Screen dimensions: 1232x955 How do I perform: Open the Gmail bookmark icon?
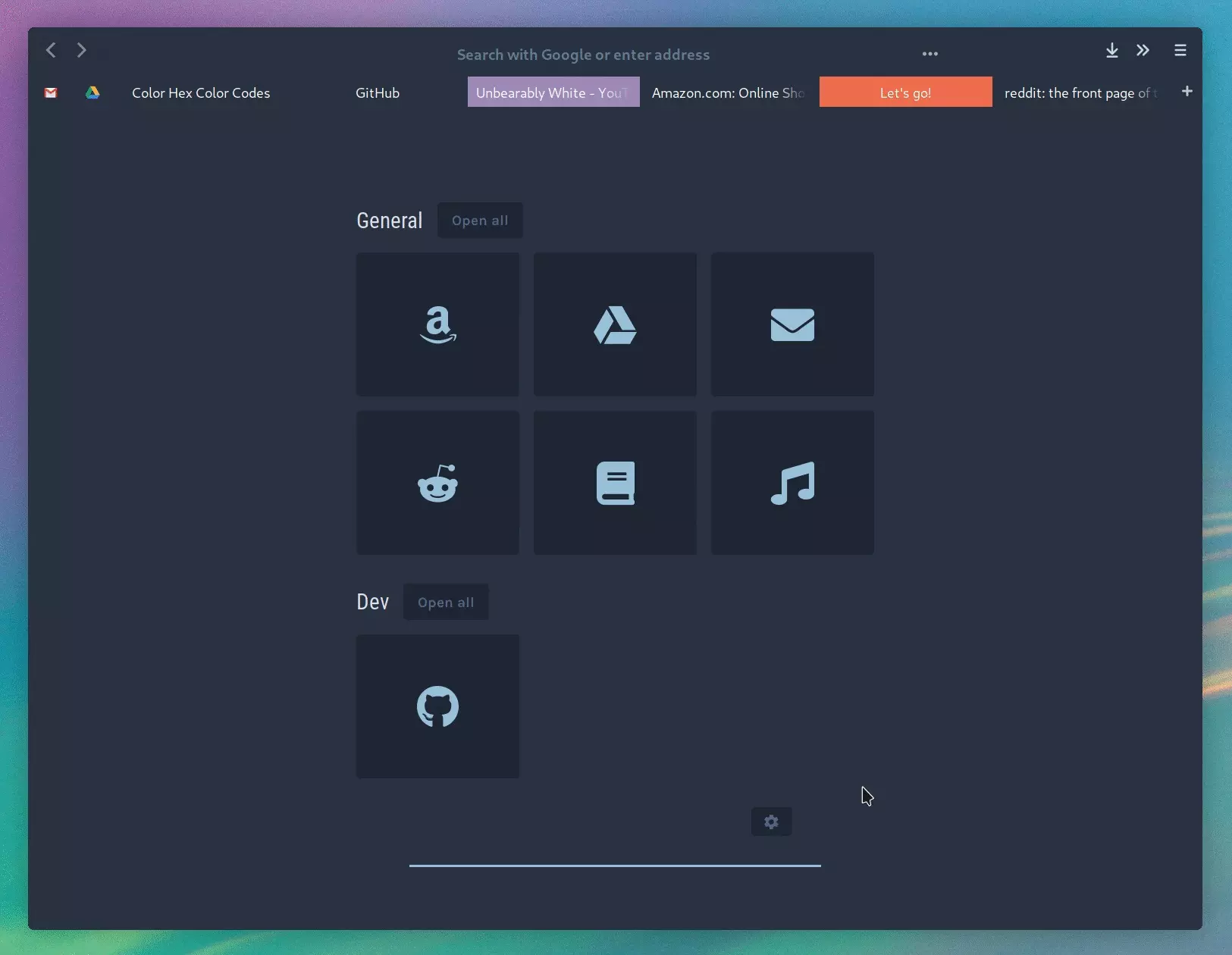coord(50,92)
